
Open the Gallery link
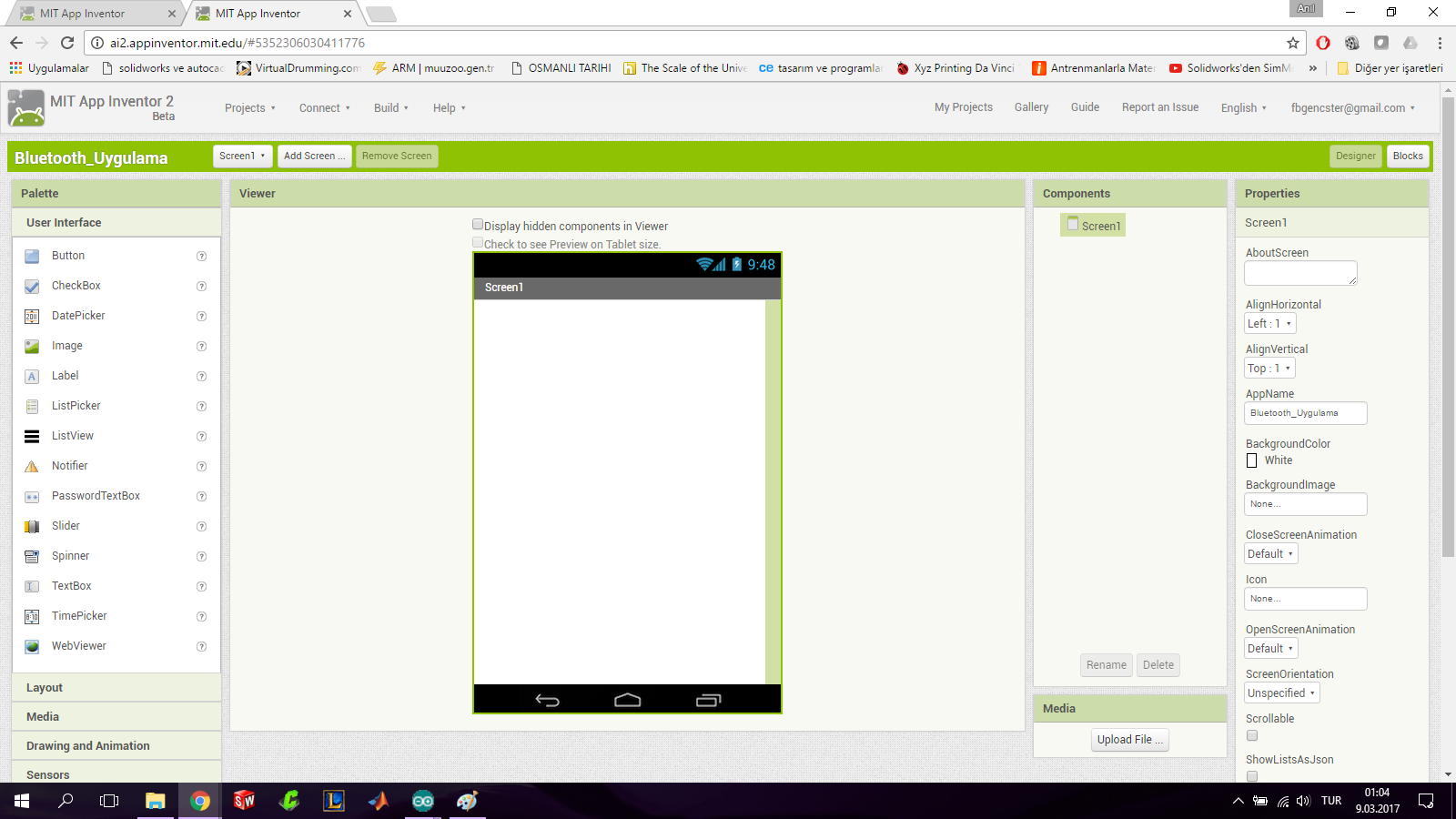pyautogui.click(x=1031, y=107)
